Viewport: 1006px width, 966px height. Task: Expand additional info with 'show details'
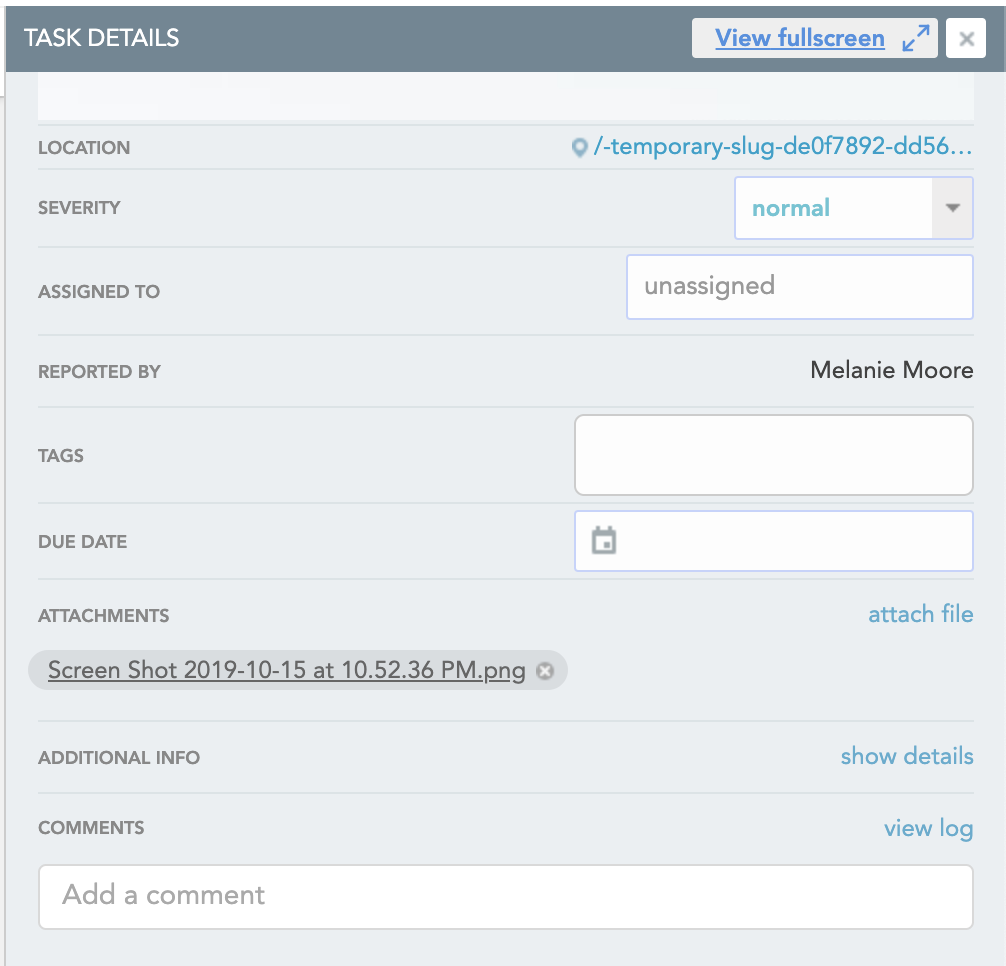tap(906, 756)
